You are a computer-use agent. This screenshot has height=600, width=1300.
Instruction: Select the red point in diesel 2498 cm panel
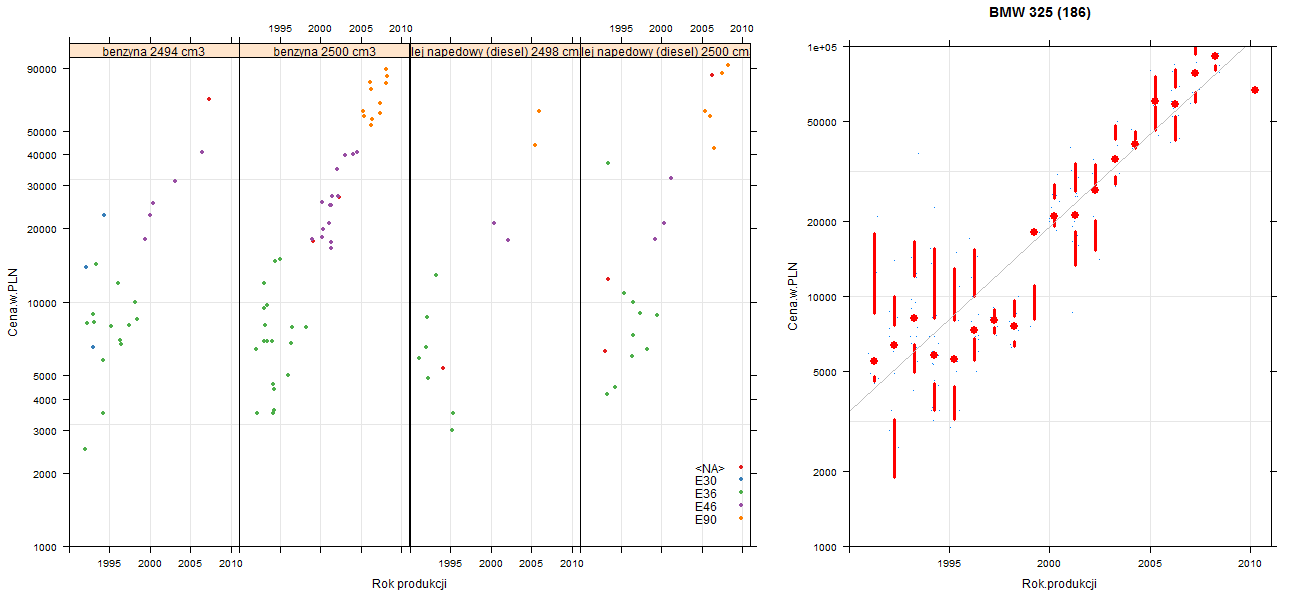pos(443,368)
